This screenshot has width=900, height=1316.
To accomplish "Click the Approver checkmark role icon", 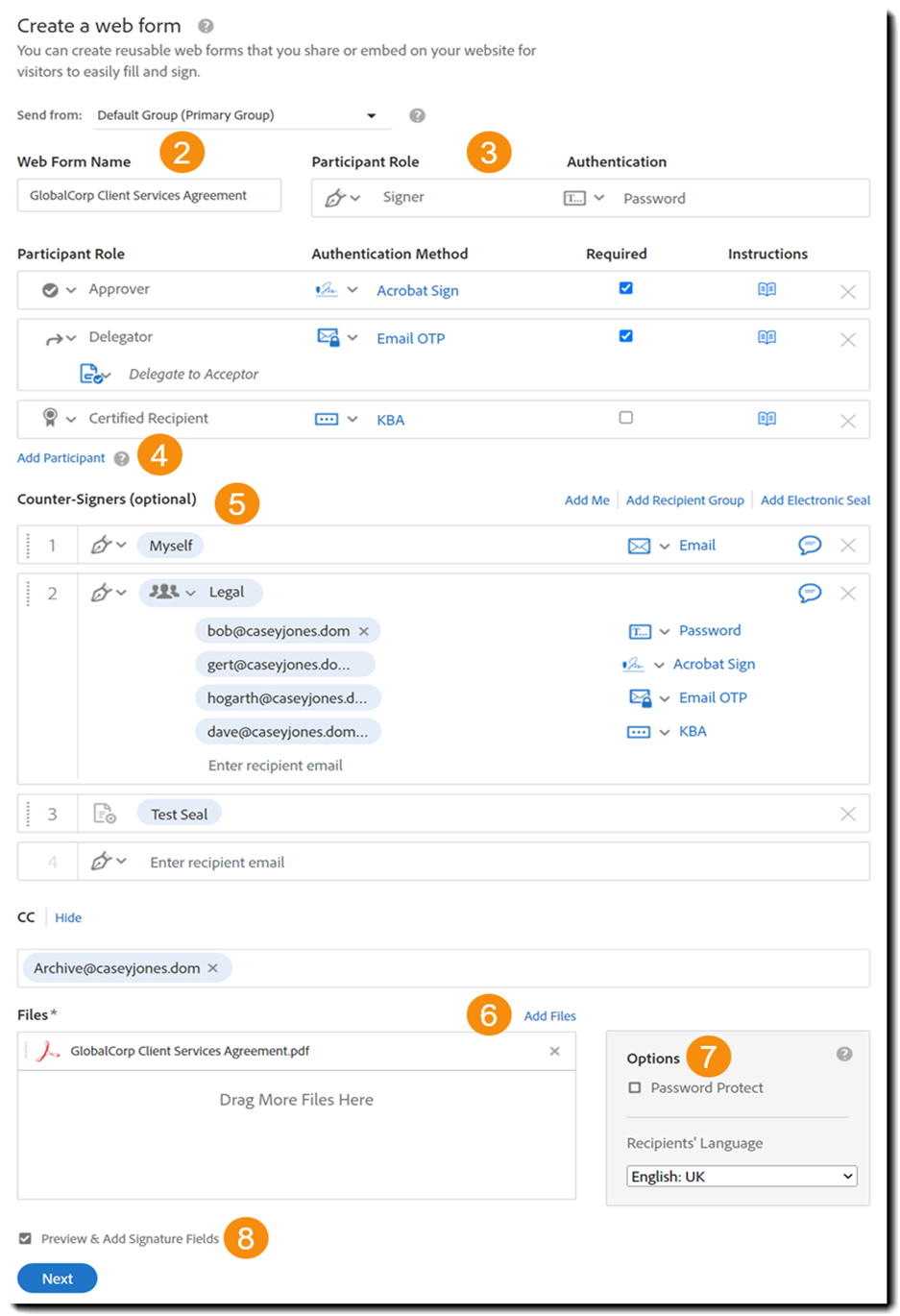I will pos(50,289).
